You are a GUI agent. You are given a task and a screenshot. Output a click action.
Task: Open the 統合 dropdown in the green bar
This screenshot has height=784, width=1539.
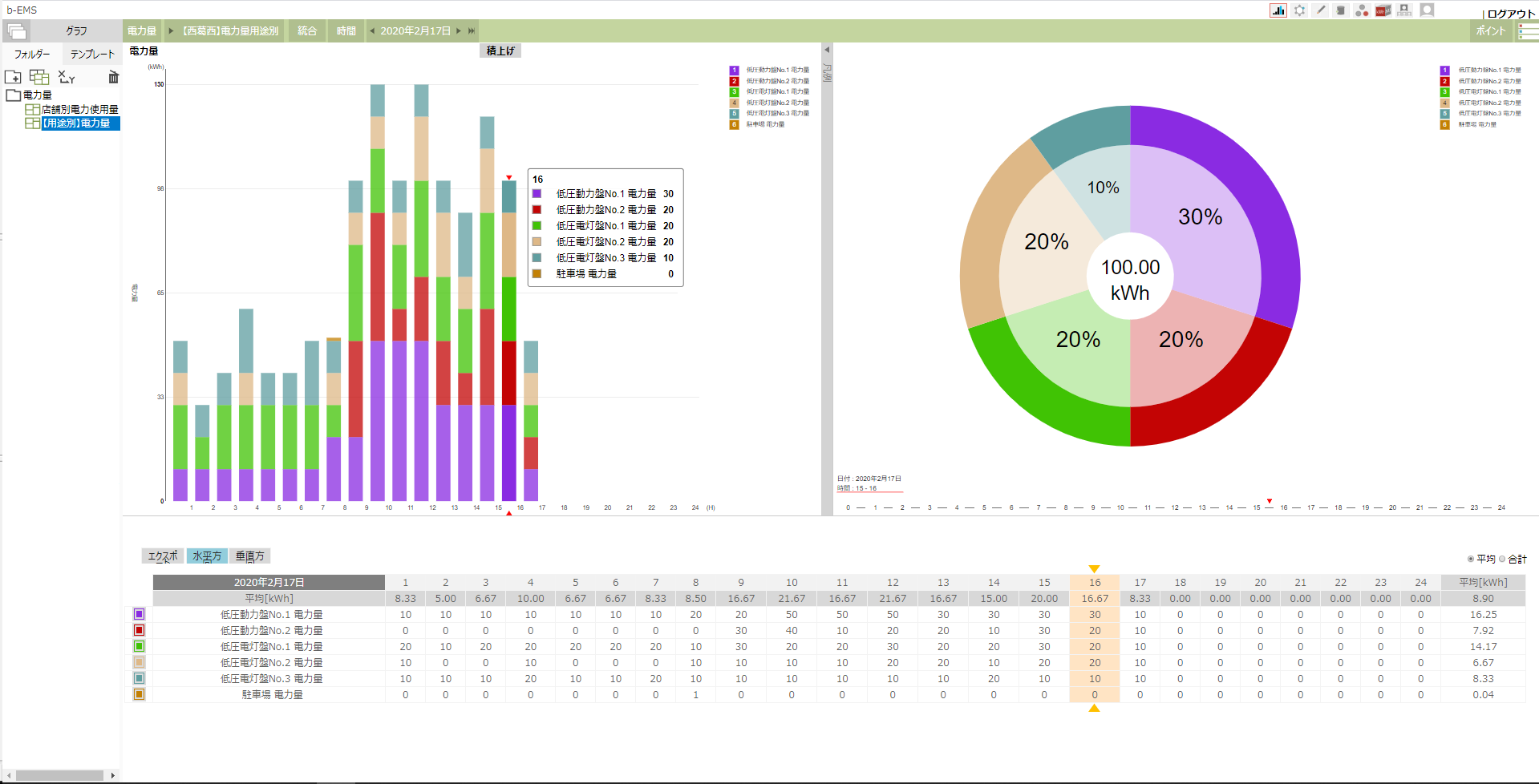[307, 31]
